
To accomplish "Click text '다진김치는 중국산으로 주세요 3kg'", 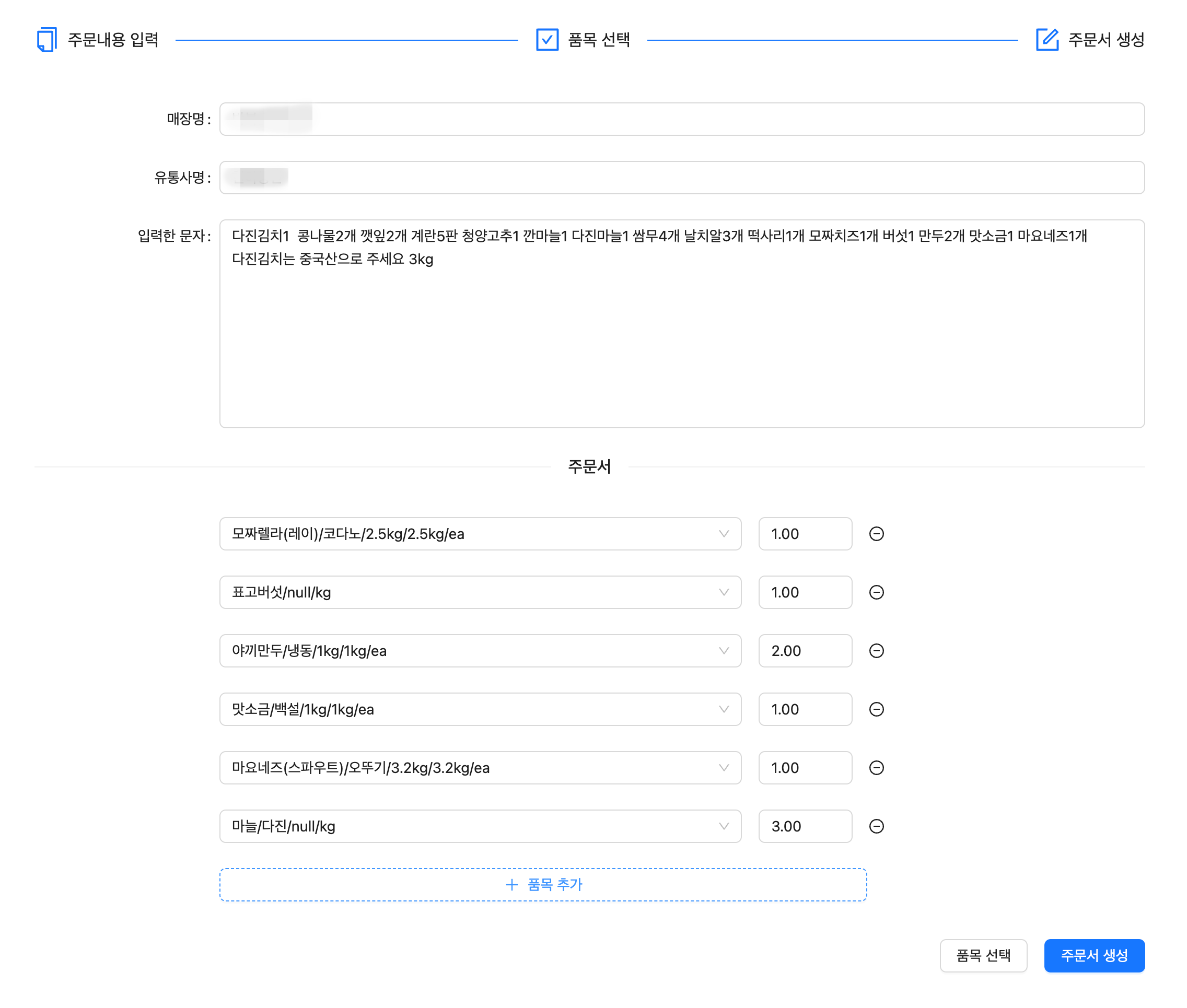I will (x=332, y=259).
